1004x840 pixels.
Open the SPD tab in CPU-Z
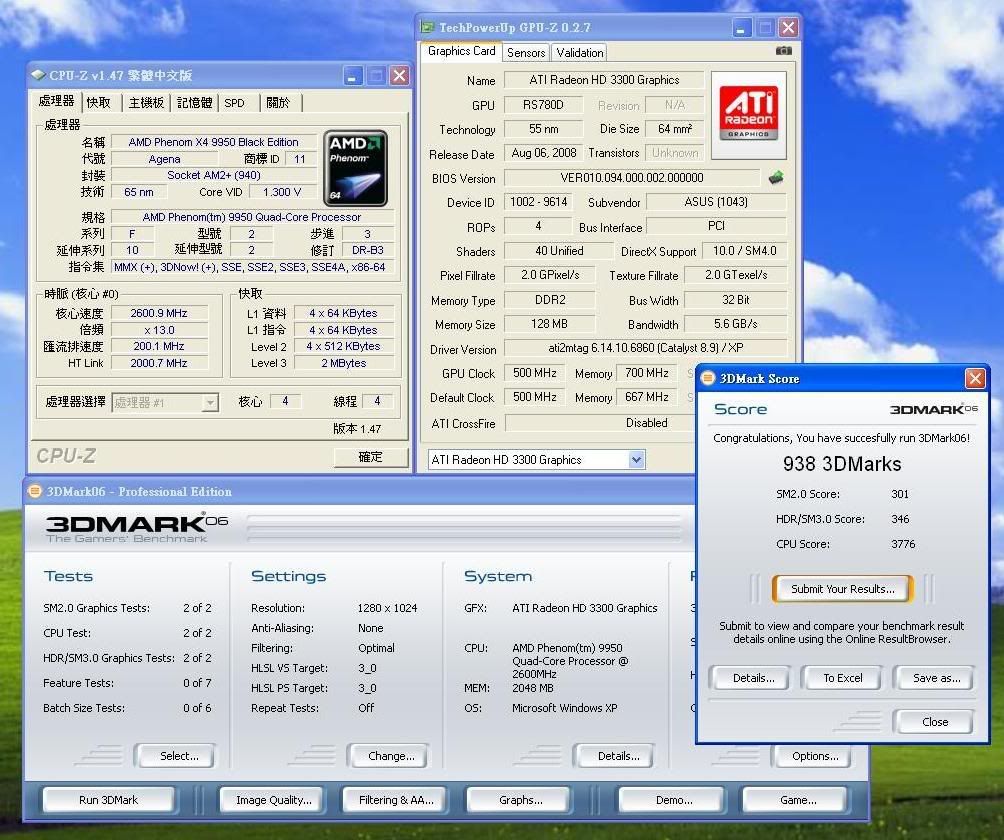[234, 102]
